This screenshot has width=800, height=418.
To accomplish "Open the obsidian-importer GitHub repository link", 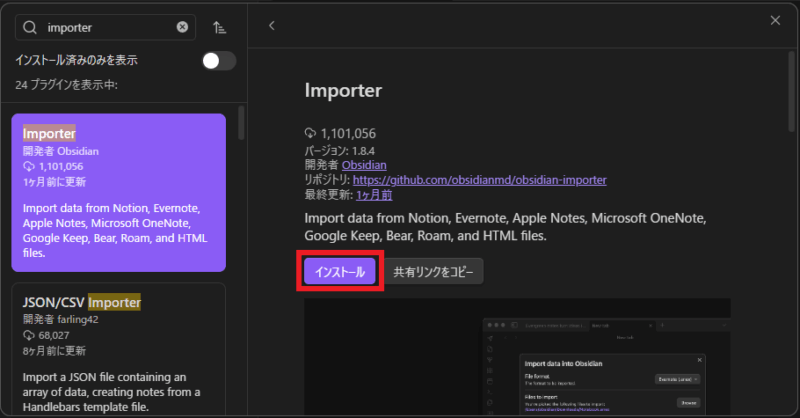I will (x=480, y=180).
